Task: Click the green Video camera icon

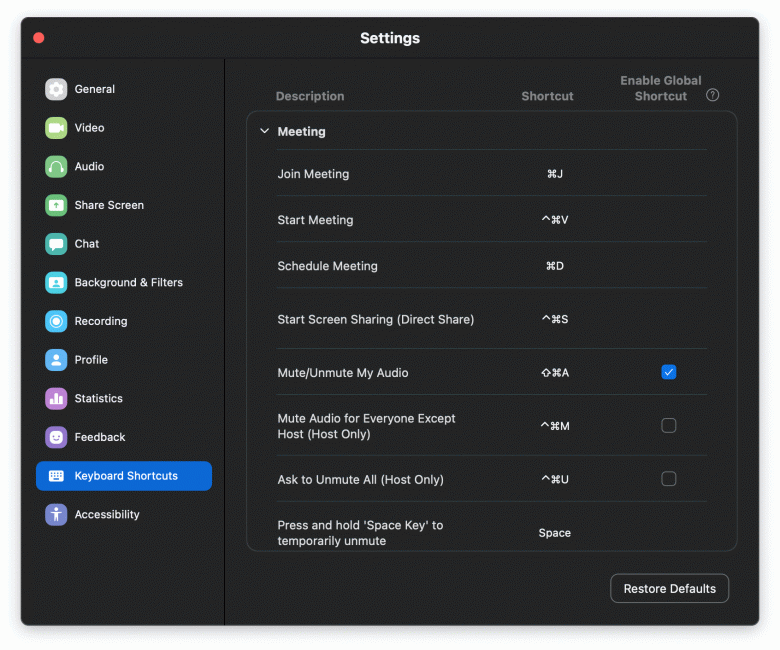Action: point(56,128)
